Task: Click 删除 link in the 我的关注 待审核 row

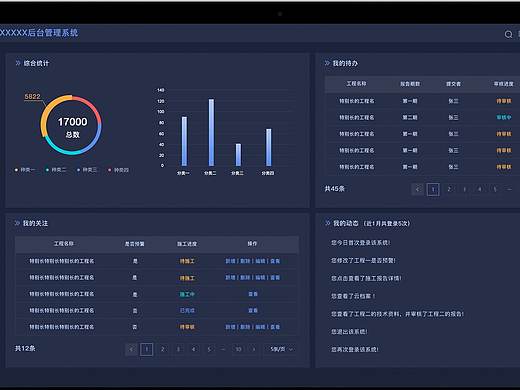Action: 245,327
